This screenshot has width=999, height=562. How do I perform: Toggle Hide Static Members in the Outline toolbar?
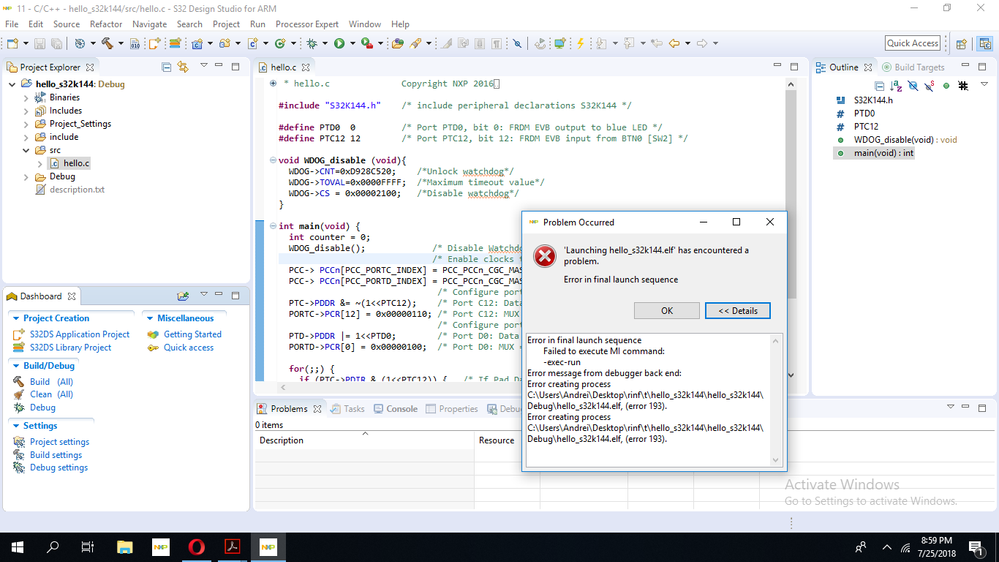coord(929,86)
